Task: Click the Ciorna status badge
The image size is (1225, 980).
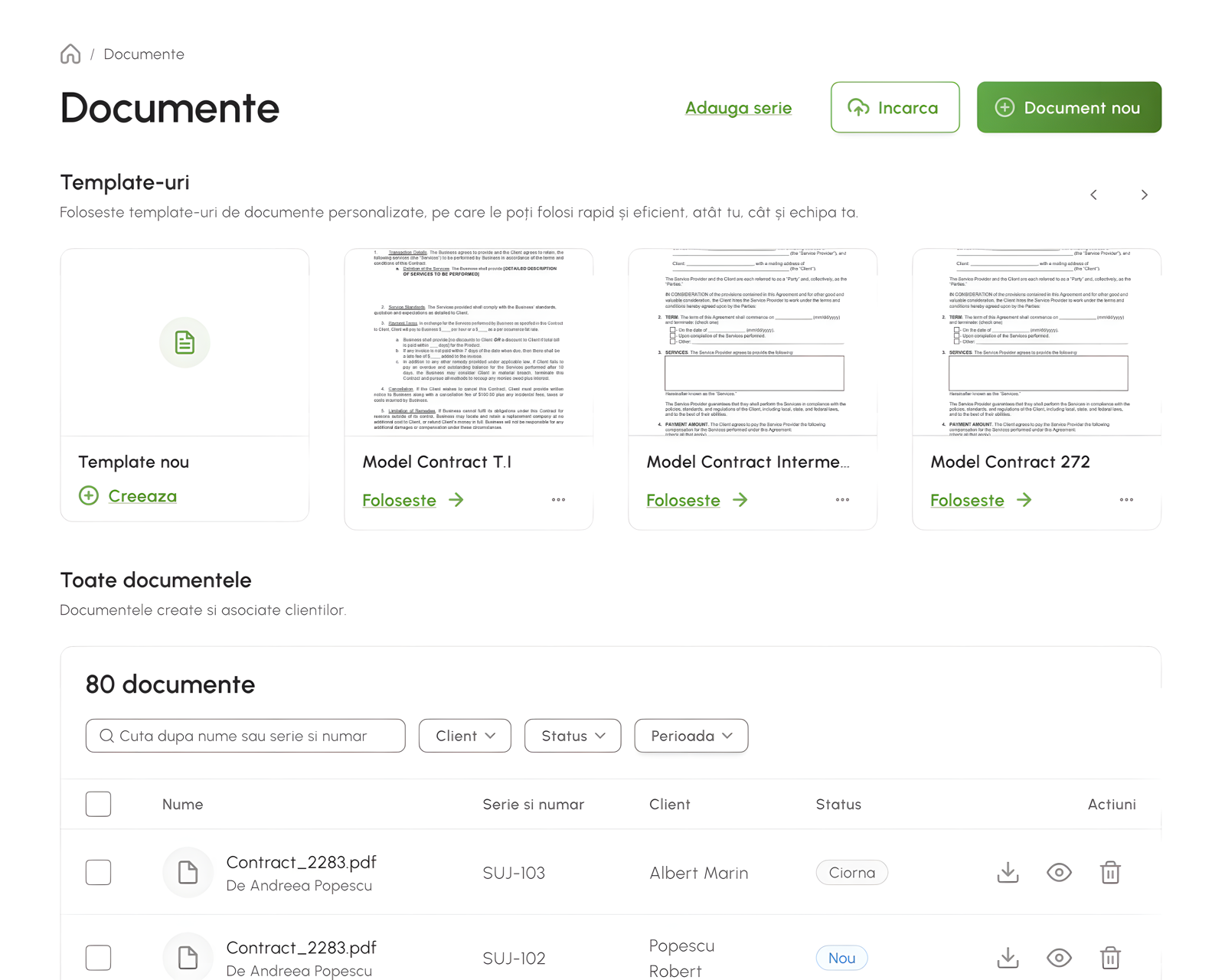Action: [x=852, y=873]
